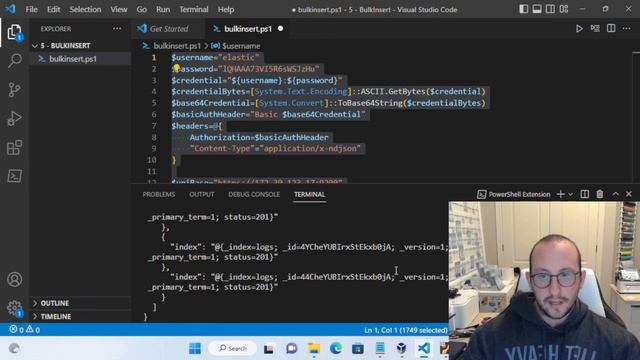This screenshot has height=360, width=640.
Task: Maximize the panel size with chevron up
Action: (615, 194)
